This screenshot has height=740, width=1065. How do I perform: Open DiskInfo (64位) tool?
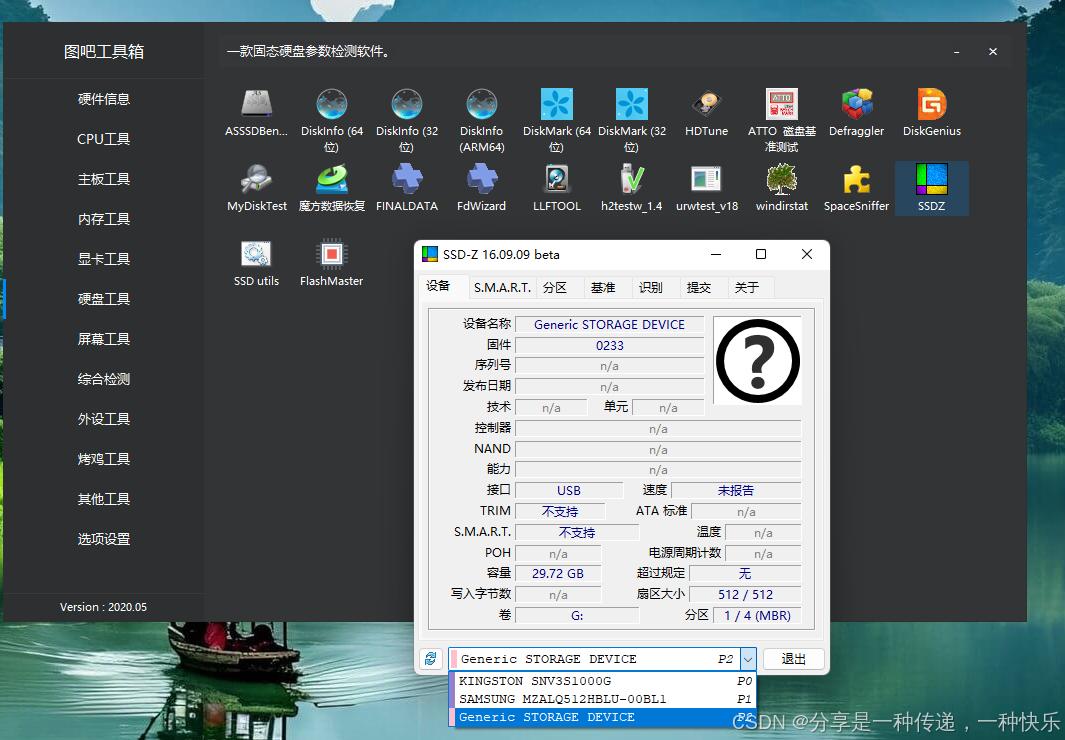coord(331,104)
